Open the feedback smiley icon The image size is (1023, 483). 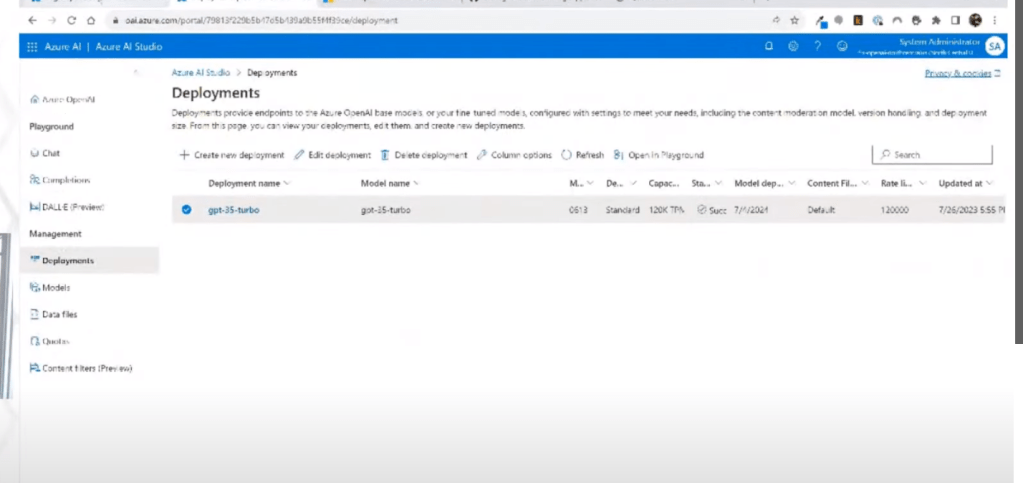(842, 46)
